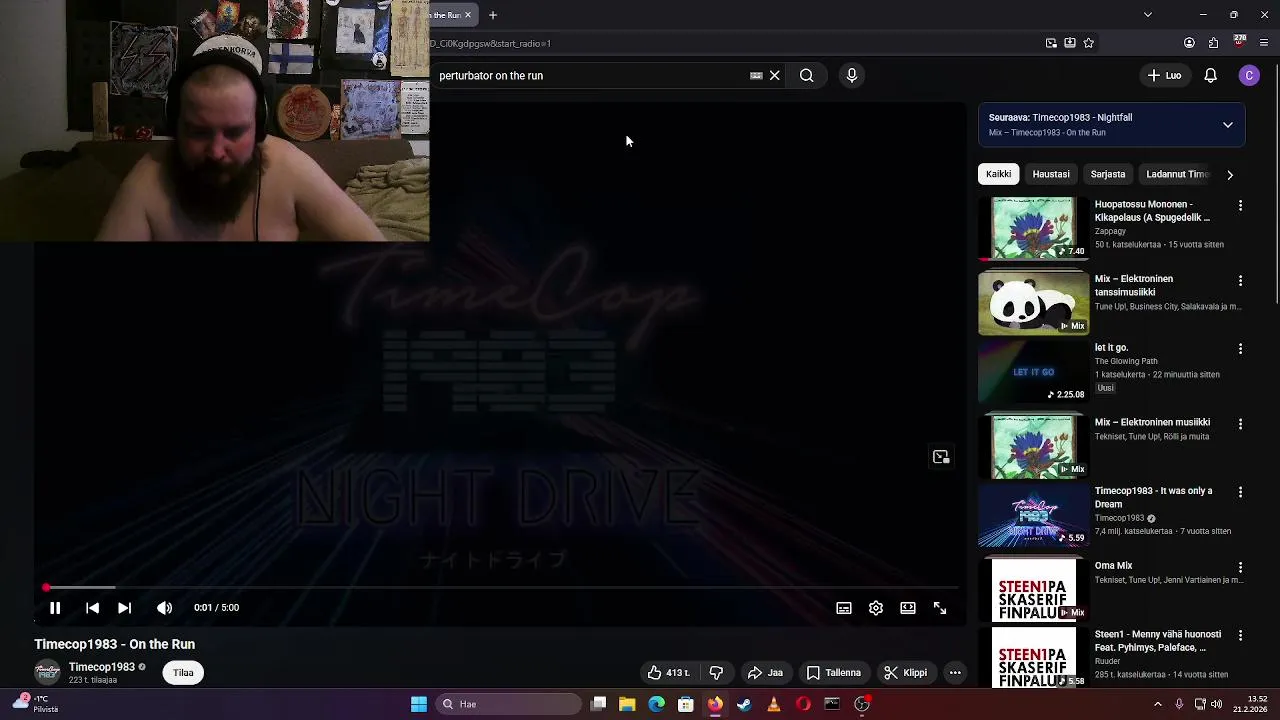Mute the video volume
Image resolution: width=1280 pixels, height=720 pixels.
[x=165, y=608]
